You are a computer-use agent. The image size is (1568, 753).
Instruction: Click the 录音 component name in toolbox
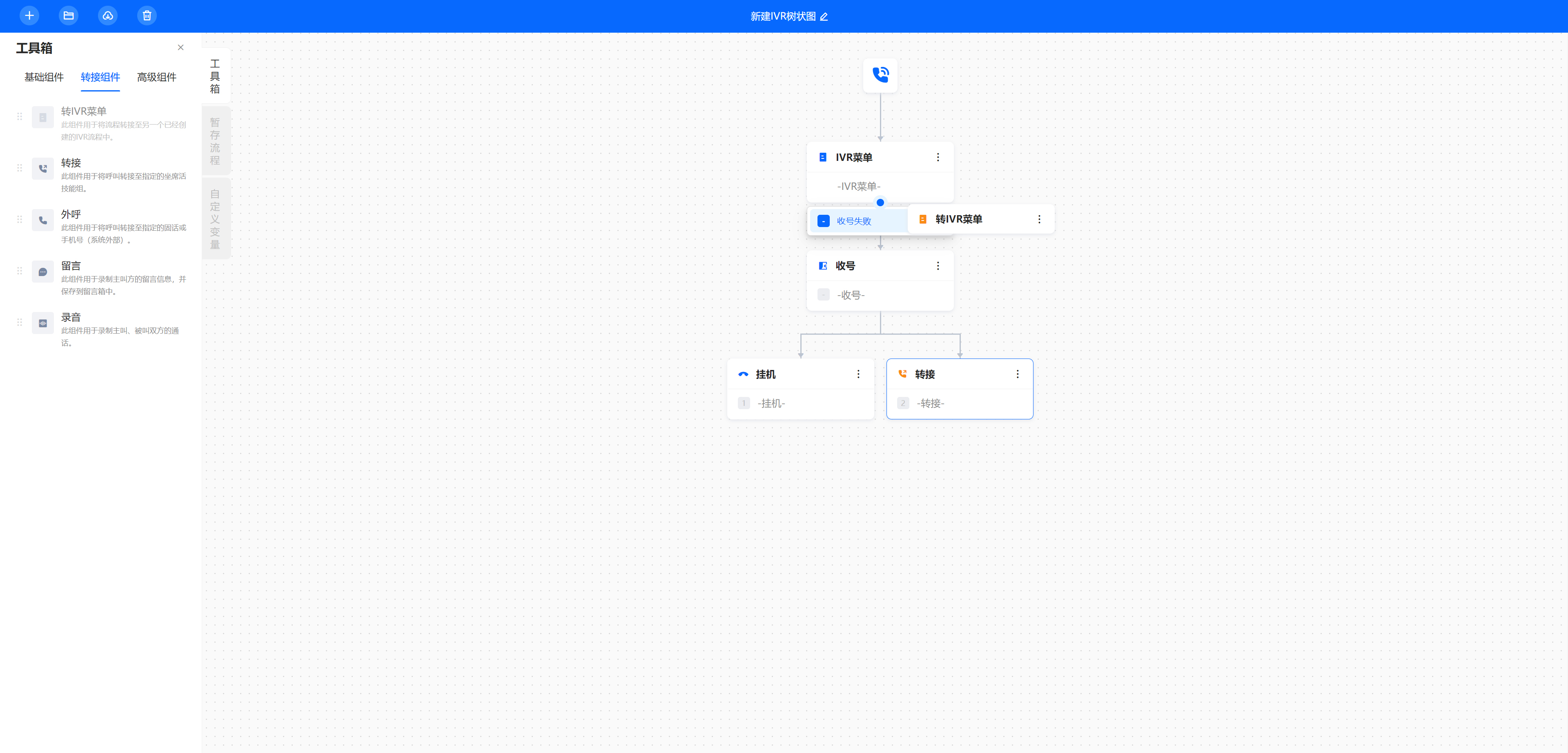click(71, 317)
